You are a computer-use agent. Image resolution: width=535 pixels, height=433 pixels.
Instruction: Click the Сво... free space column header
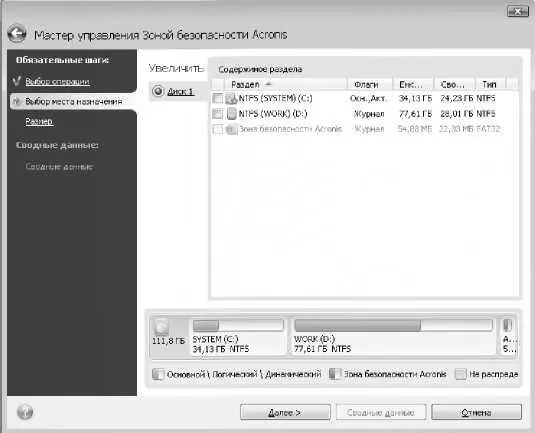pyautogui.click(x=454, y=84)
